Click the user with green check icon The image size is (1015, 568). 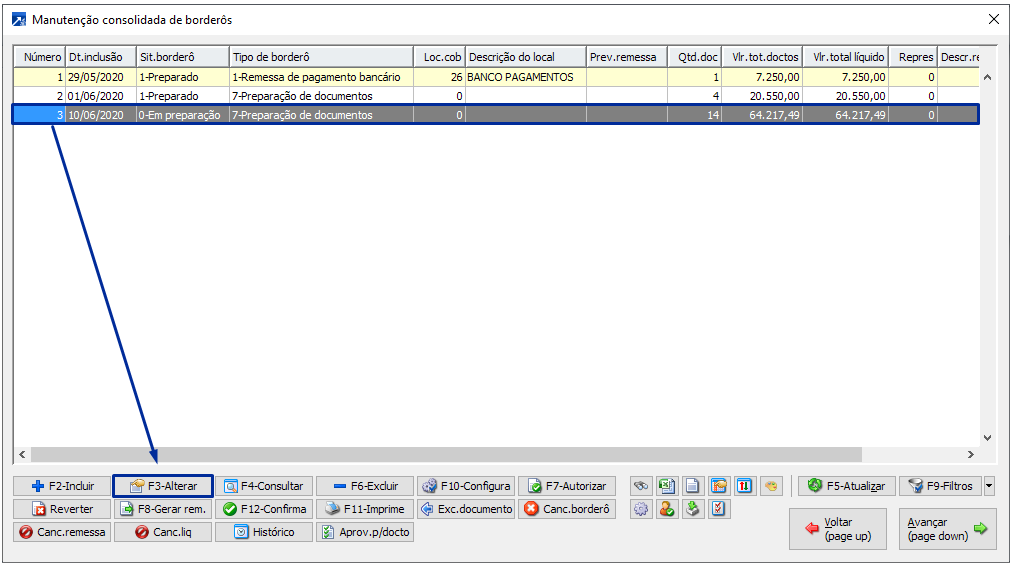667,509
